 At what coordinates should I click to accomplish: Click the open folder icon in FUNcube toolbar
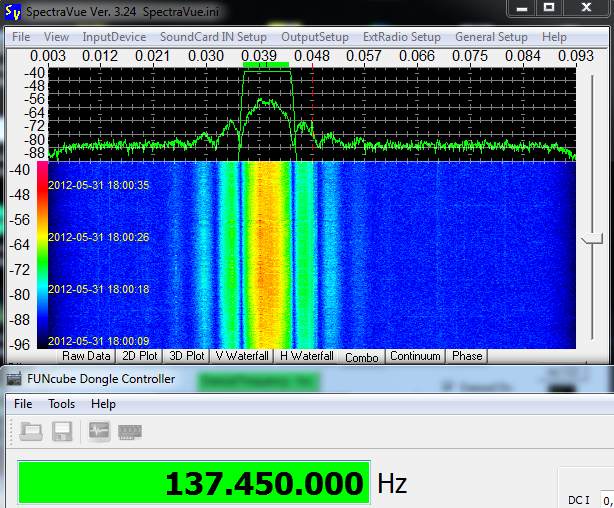tap(31, 432)
